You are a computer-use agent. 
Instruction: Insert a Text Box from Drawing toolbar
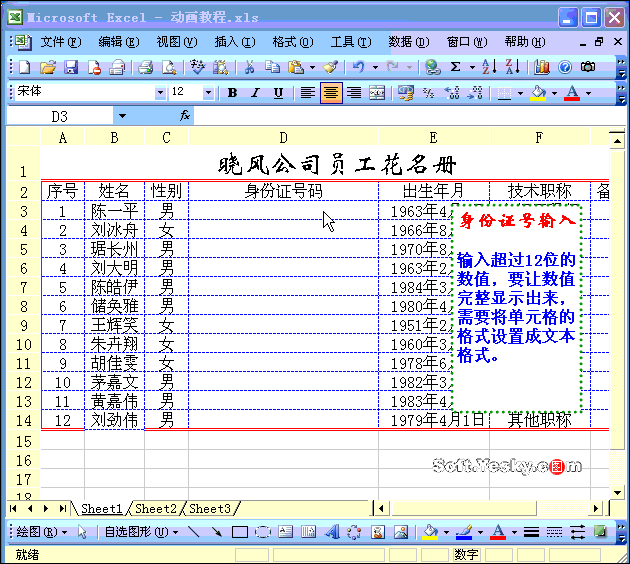pos(286,532)
